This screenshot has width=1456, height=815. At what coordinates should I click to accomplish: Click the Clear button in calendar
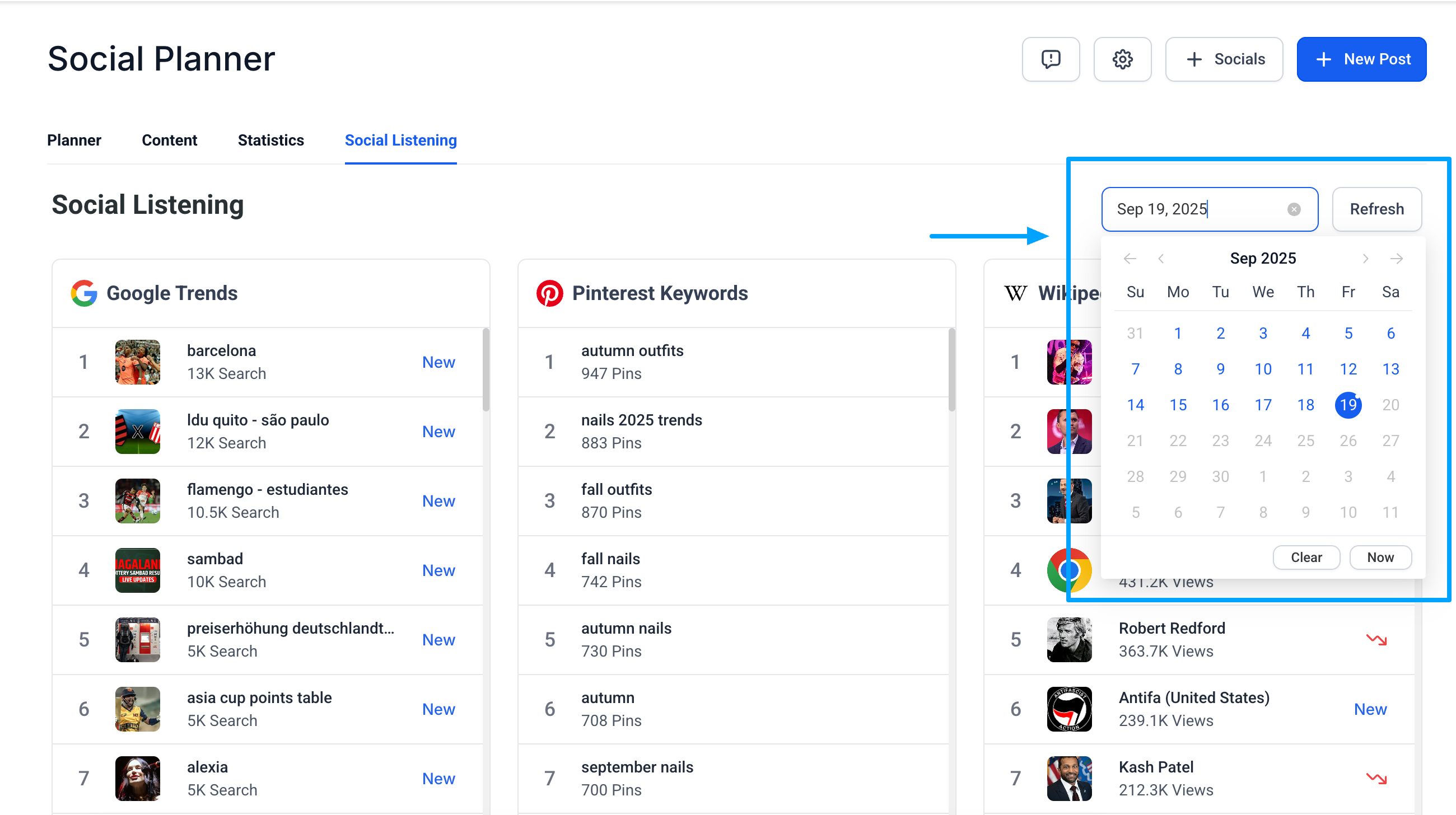point(1306,558)
